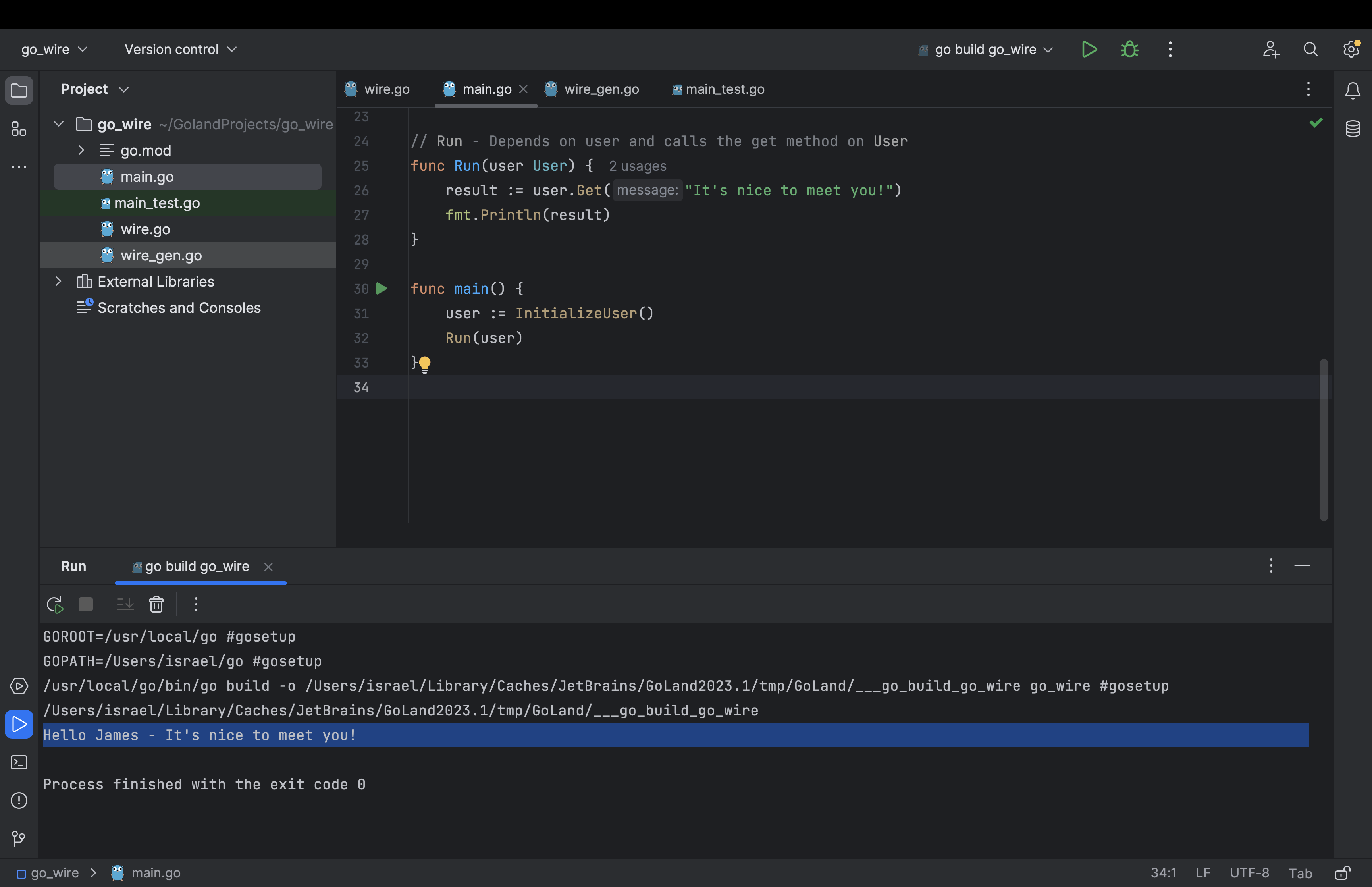Toggle the Project tool window
Viewport: 1372px width, 887px height.
[19, 90]
